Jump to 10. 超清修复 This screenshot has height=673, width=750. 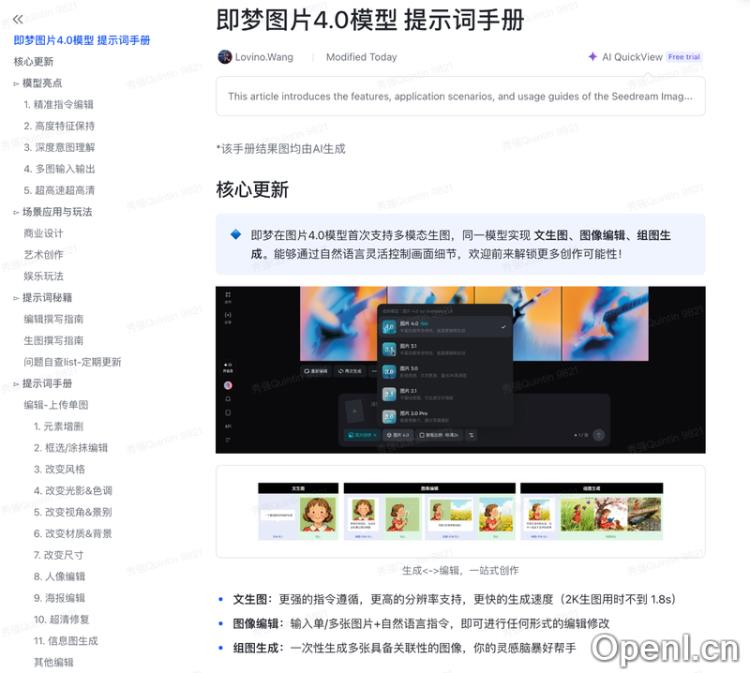coord(61,619)
